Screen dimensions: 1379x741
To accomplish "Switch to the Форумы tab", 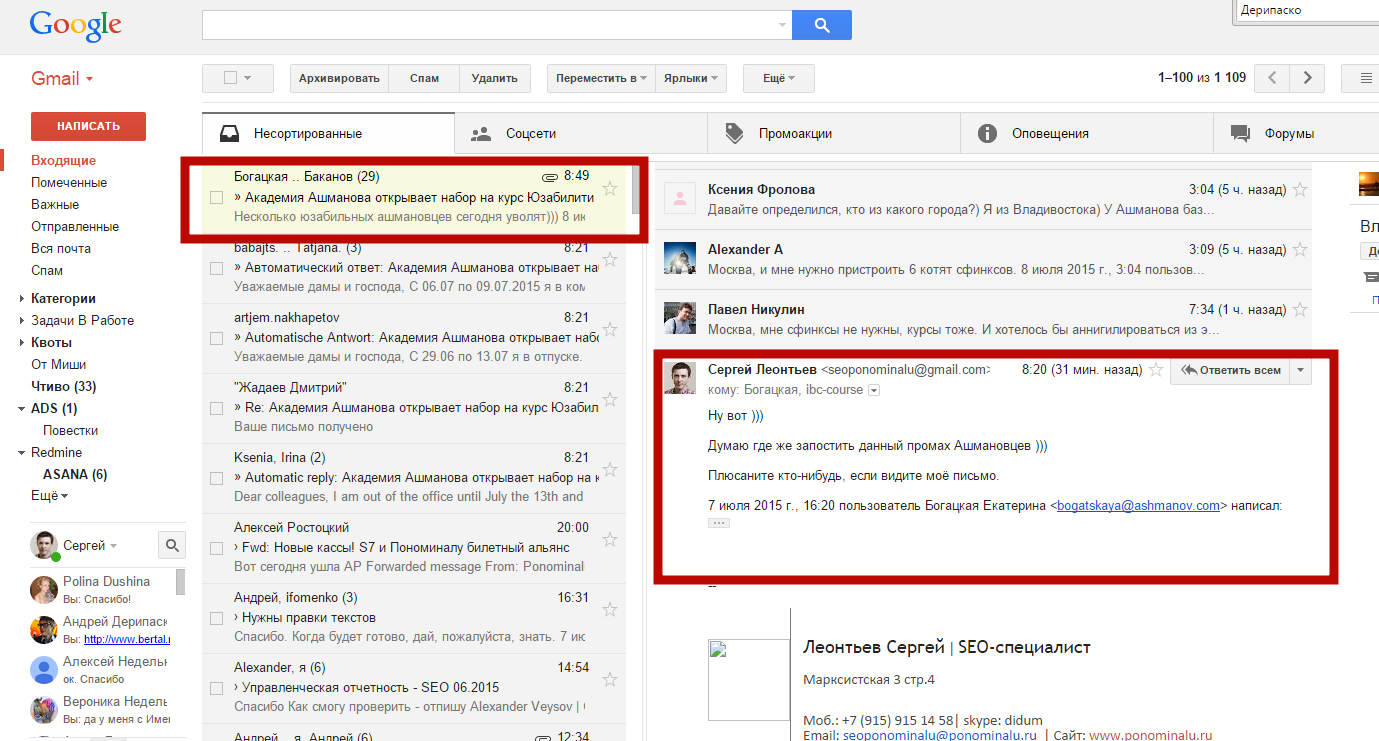I will (x=1296, y=133).
